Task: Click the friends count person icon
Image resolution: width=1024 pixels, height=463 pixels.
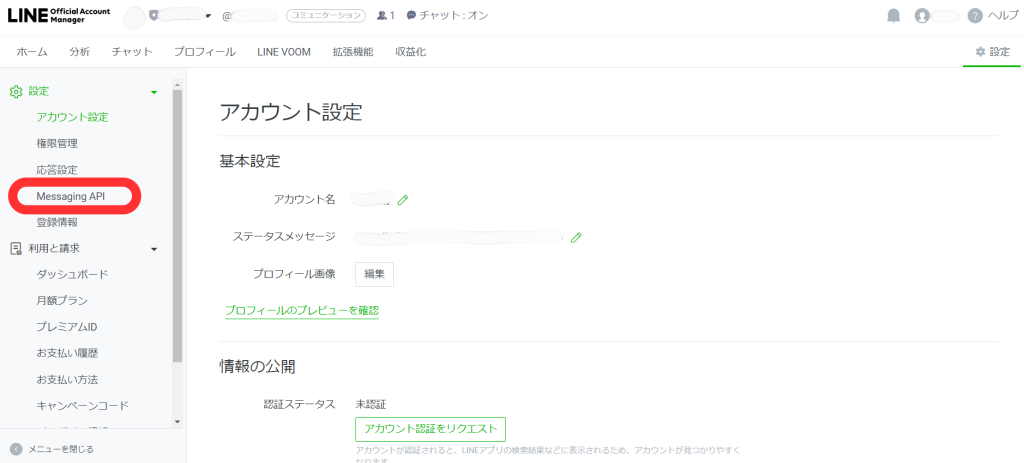Action: point(381,15)
